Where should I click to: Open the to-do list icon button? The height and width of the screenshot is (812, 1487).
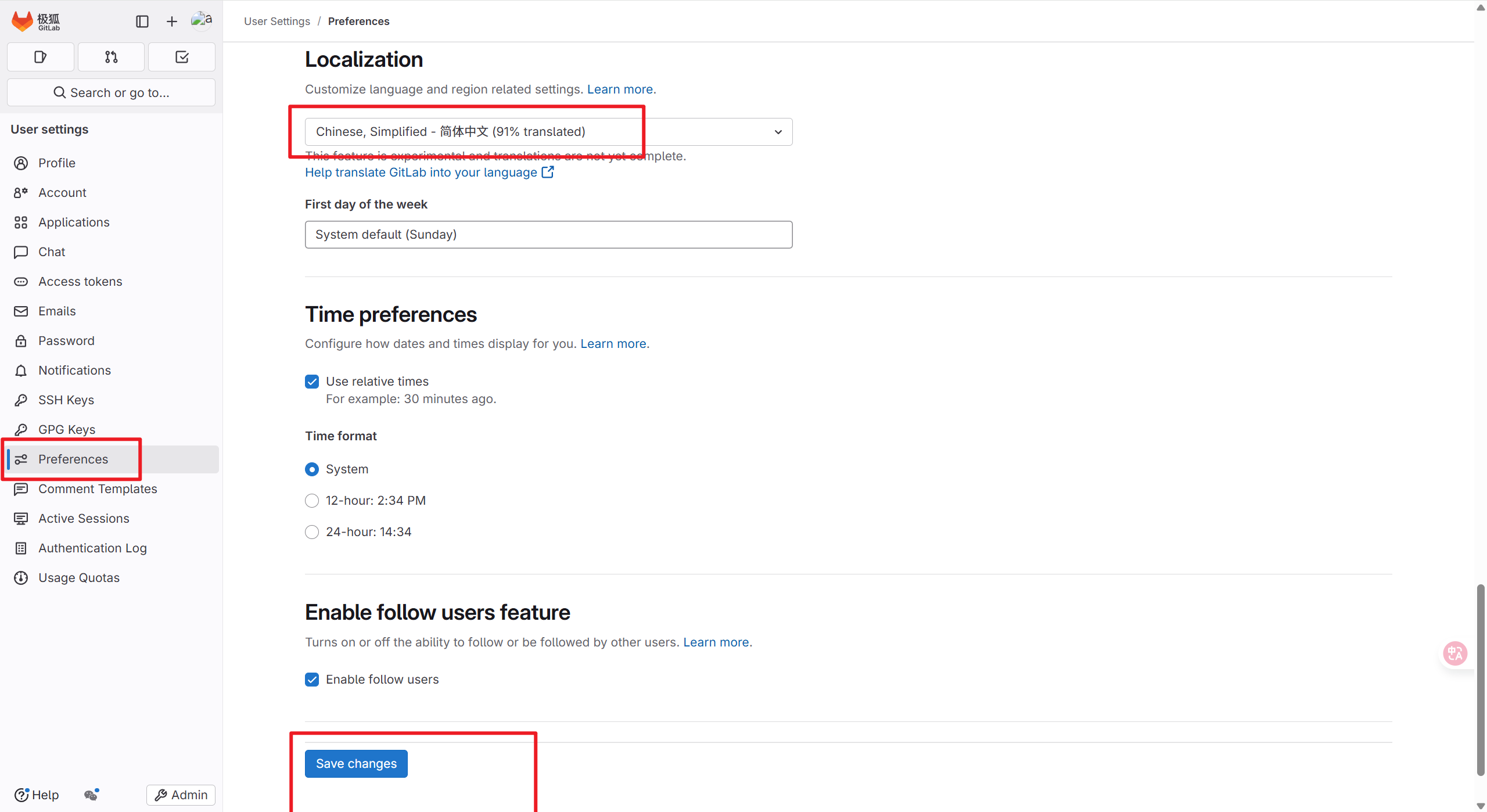182,57
